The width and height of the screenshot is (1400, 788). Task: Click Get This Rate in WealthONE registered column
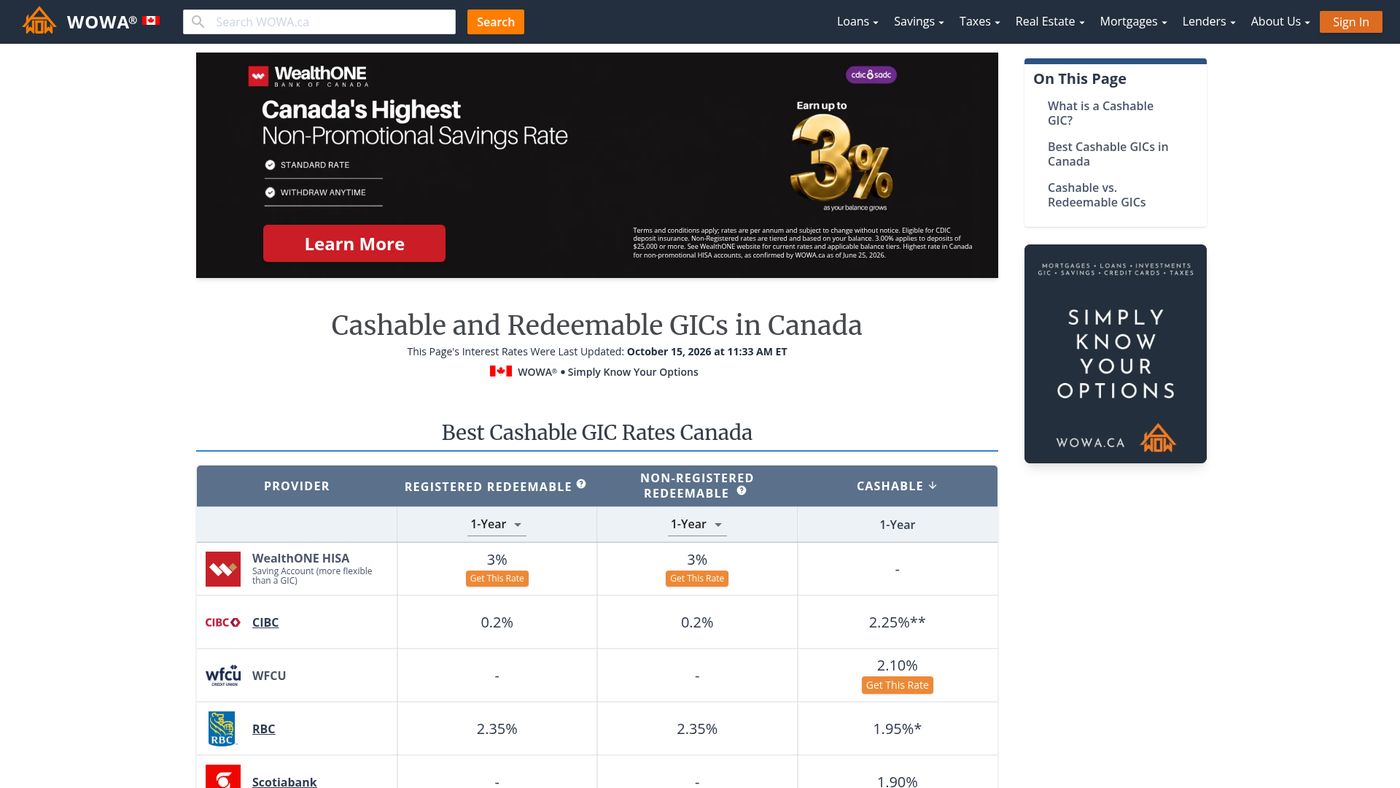[497, 578]
